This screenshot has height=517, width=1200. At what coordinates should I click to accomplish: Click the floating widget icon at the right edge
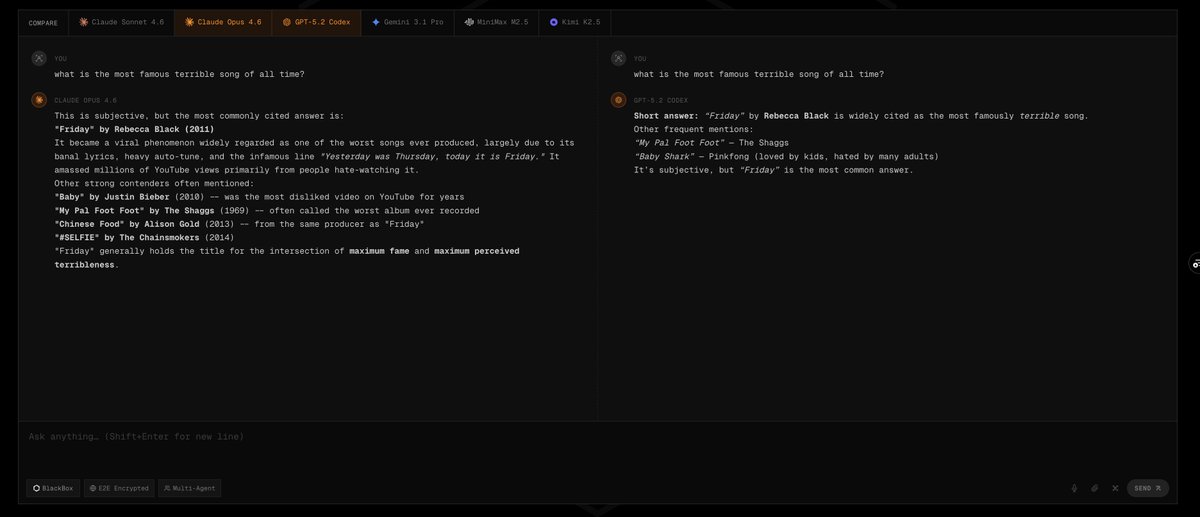tap(1194, 264)
